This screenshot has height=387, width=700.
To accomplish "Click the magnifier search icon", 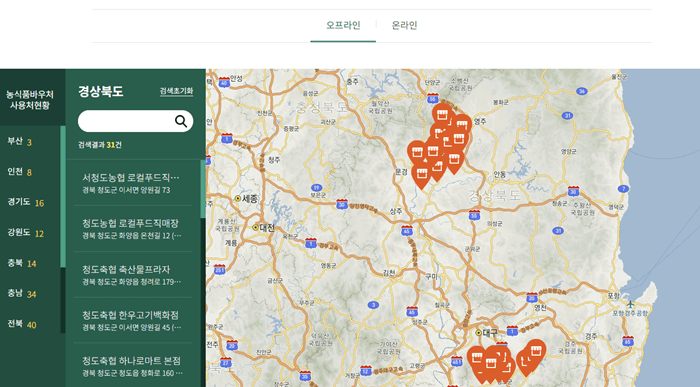I will (x=181, y=121).
